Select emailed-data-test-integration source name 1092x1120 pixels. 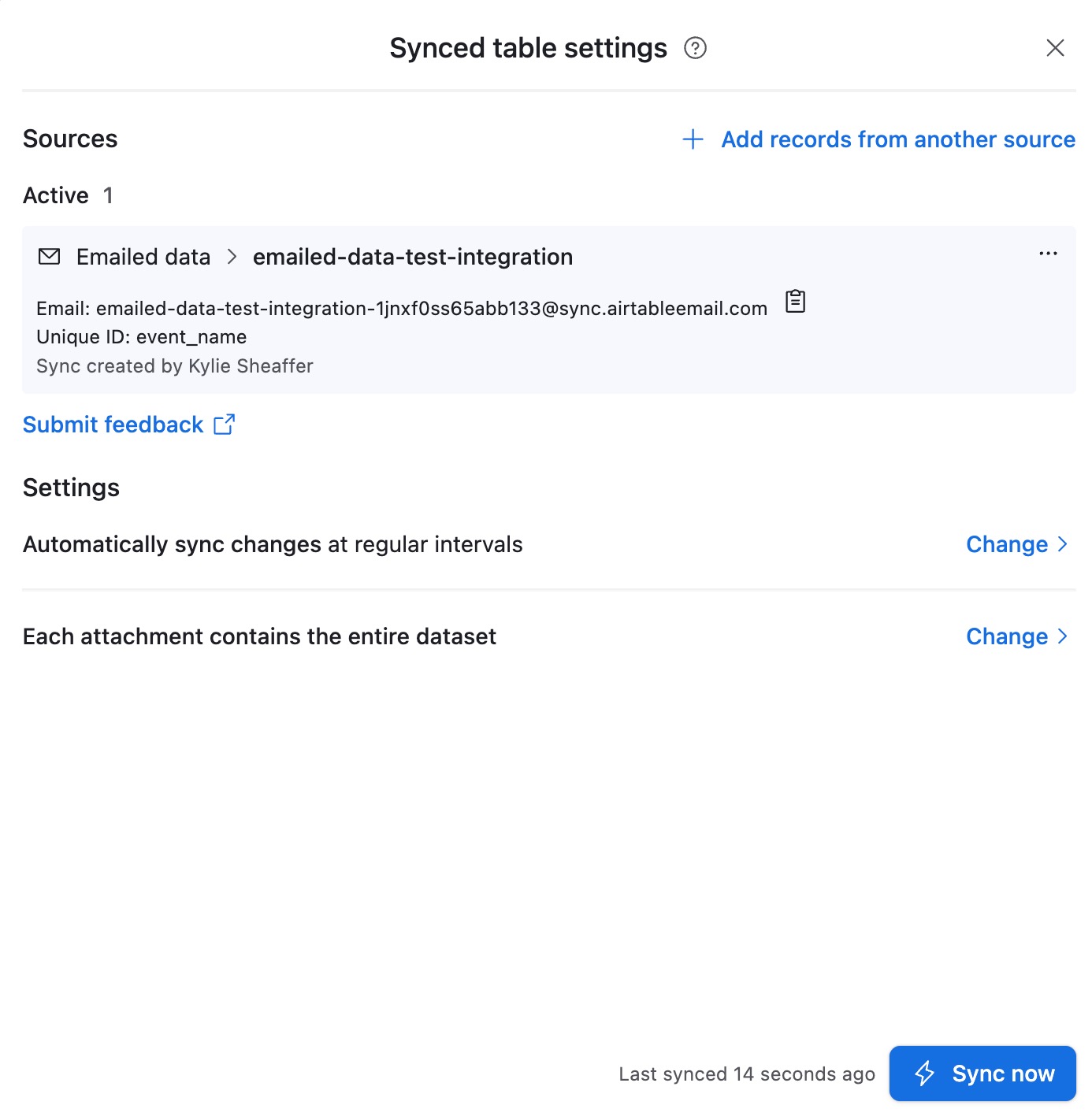[x=413, y=257]
